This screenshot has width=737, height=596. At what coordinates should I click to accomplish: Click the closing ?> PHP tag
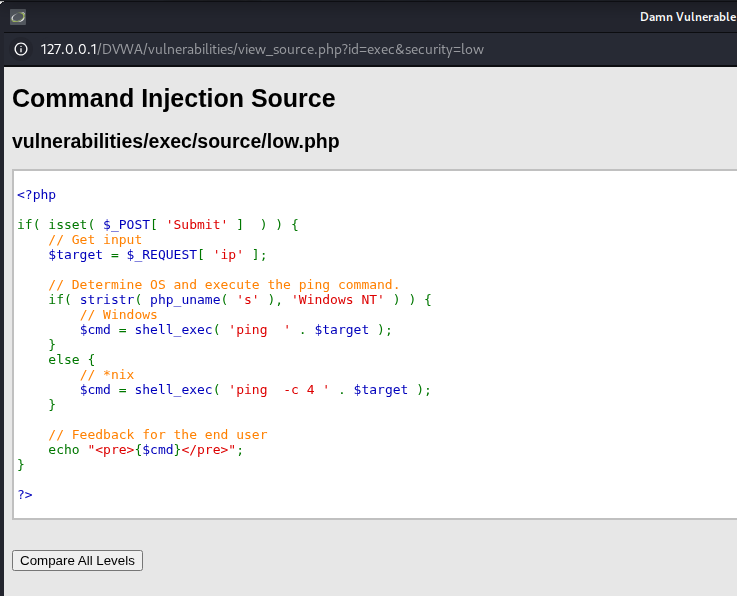(25, 495)
